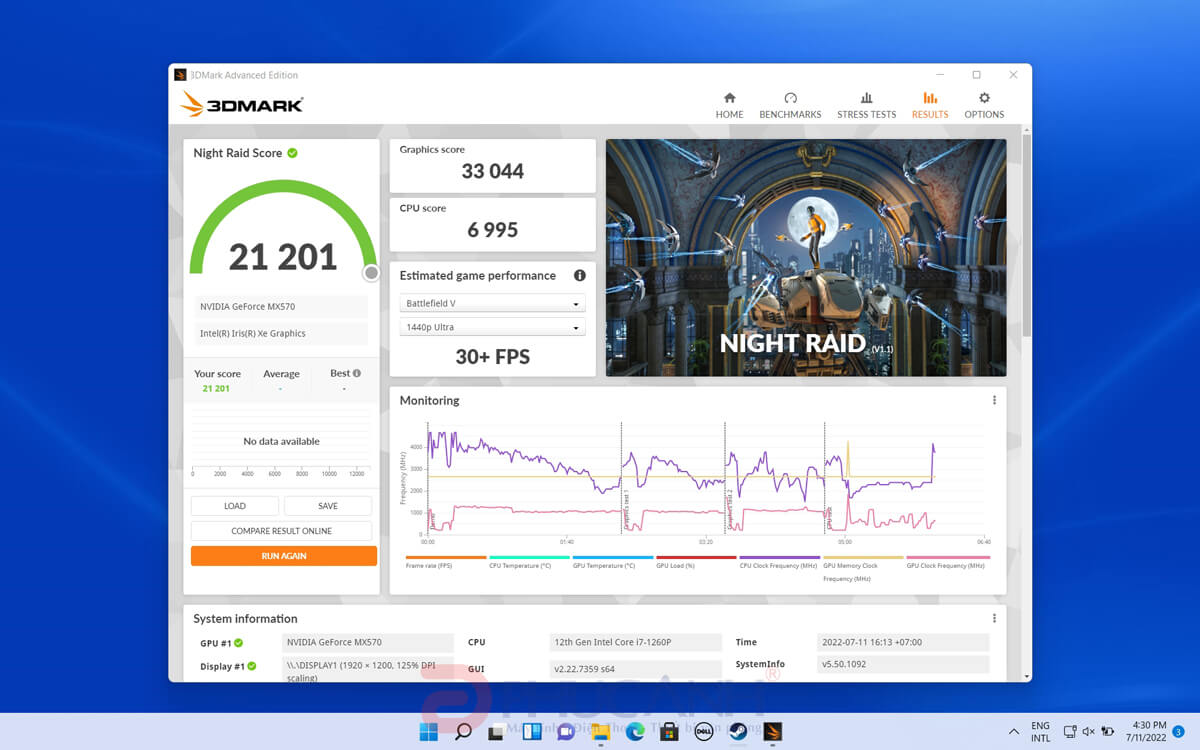1200x750 pixels.
Task: Click the CPU score value 6 995
Action: point(493,230)
